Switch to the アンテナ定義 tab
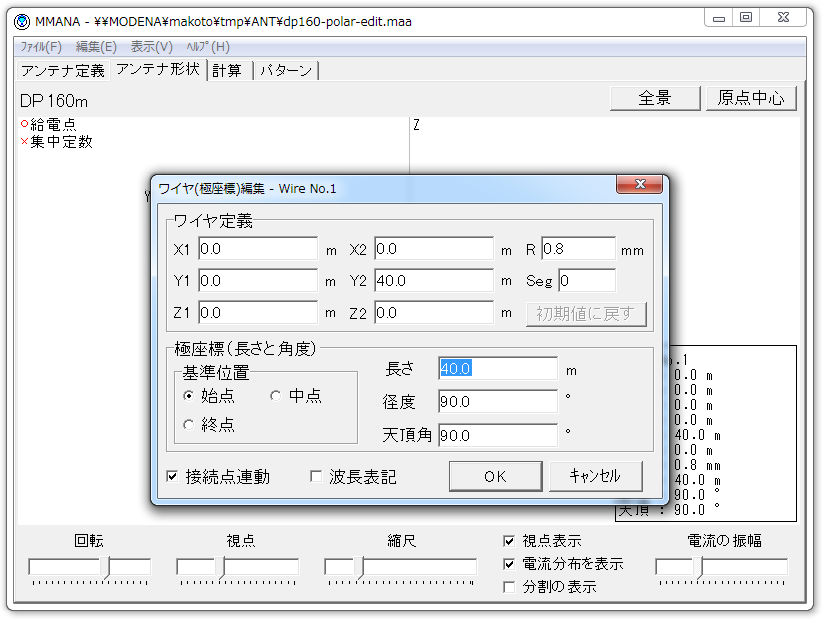The width and height of the screenshot is (824, 622). (x=62, y=71)
